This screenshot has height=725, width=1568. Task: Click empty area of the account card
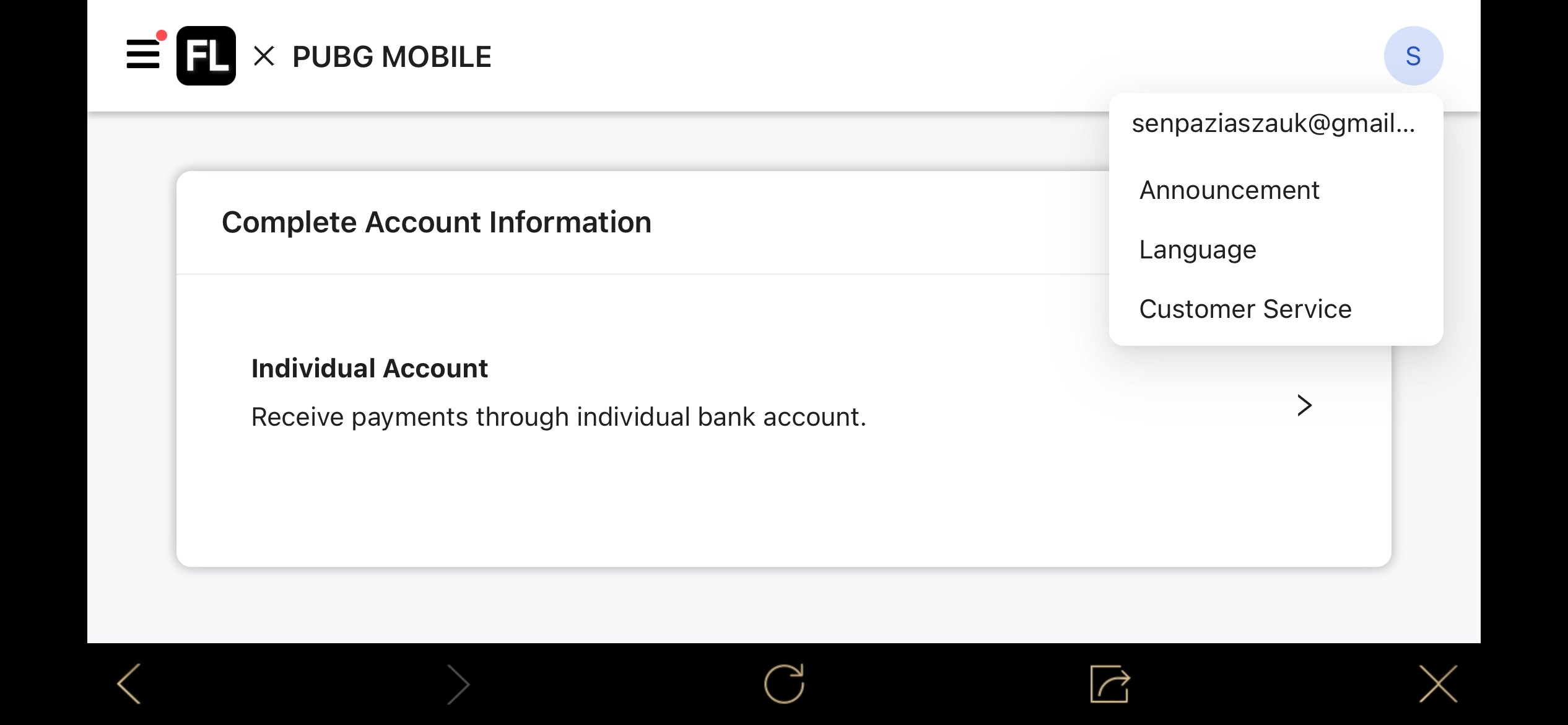743,508
